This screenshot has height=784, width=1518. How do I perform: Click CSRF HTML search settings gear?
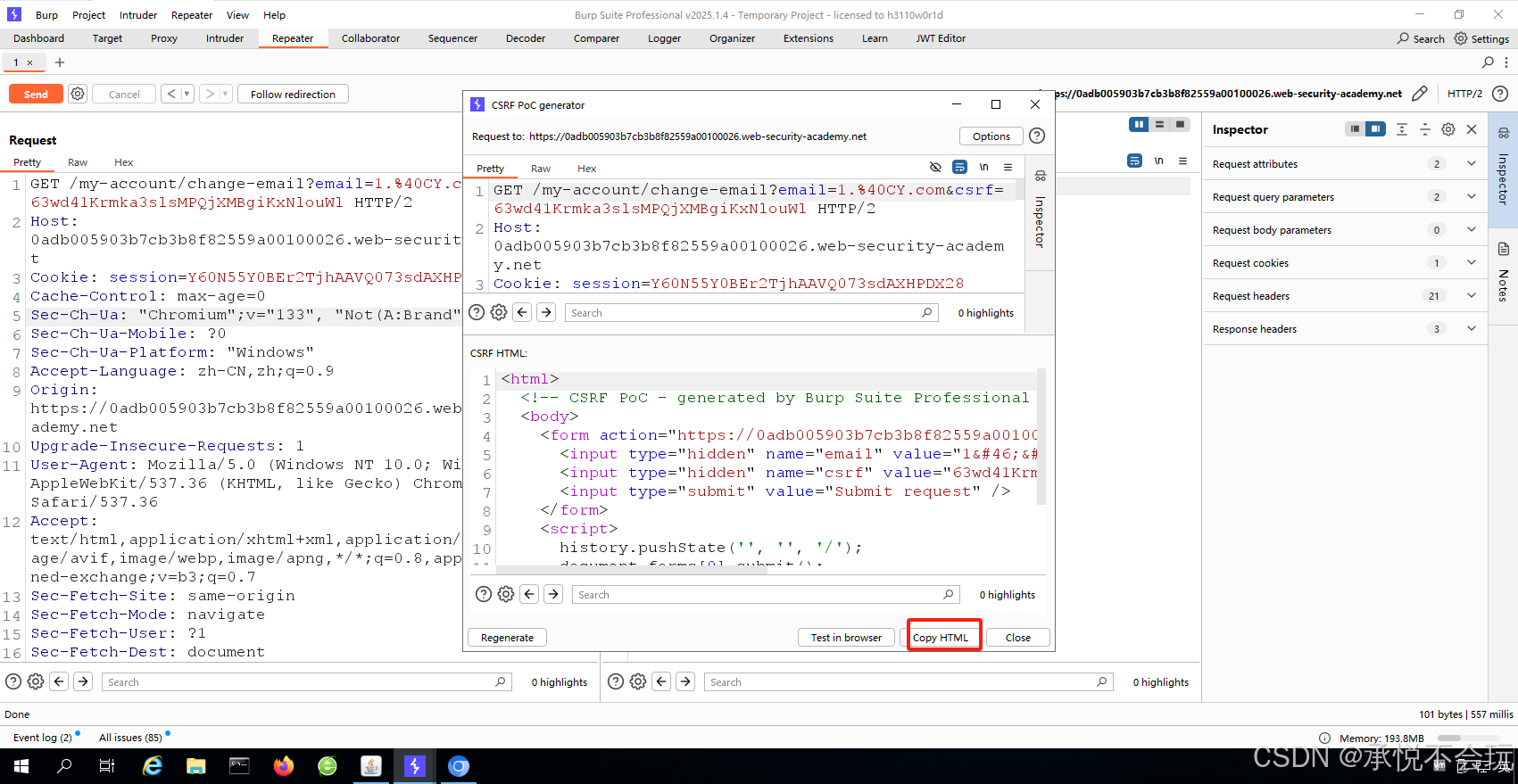(506, 594)
